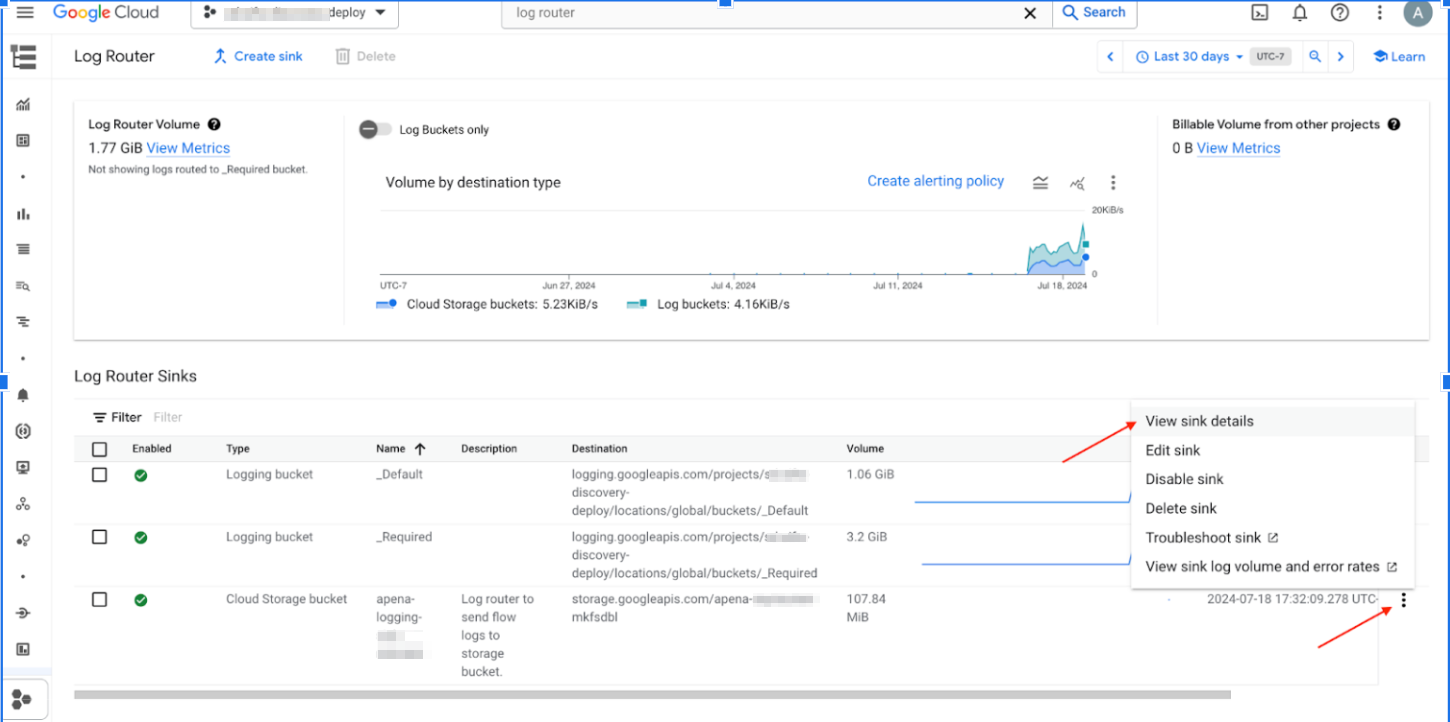Image resolution: width=1450 pixels, height=722 pixels.
Task: Sort the table by Name column arrow
Action: (420, 449)
